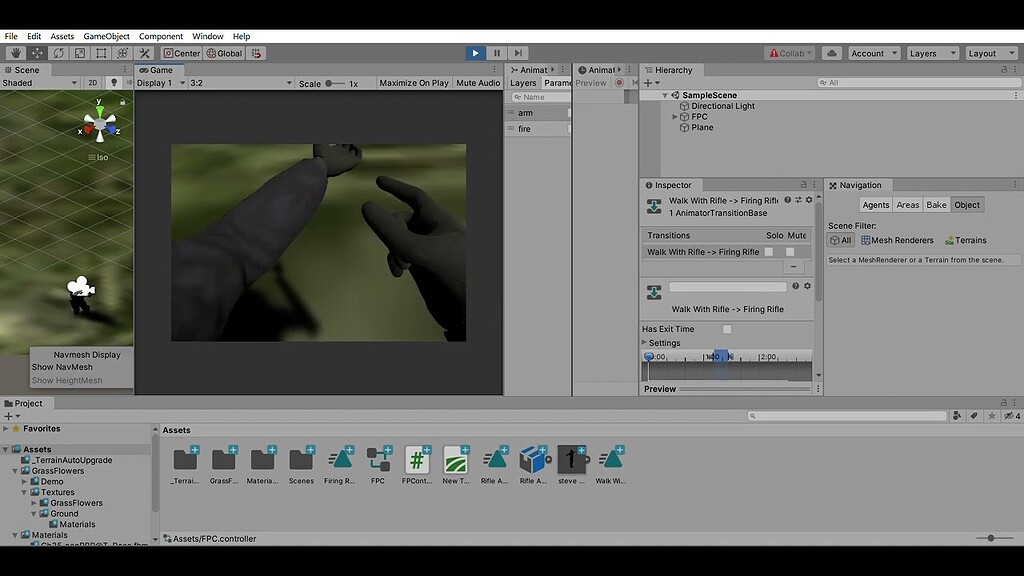Enable Has Exit Time on the transition

(727, 327)
